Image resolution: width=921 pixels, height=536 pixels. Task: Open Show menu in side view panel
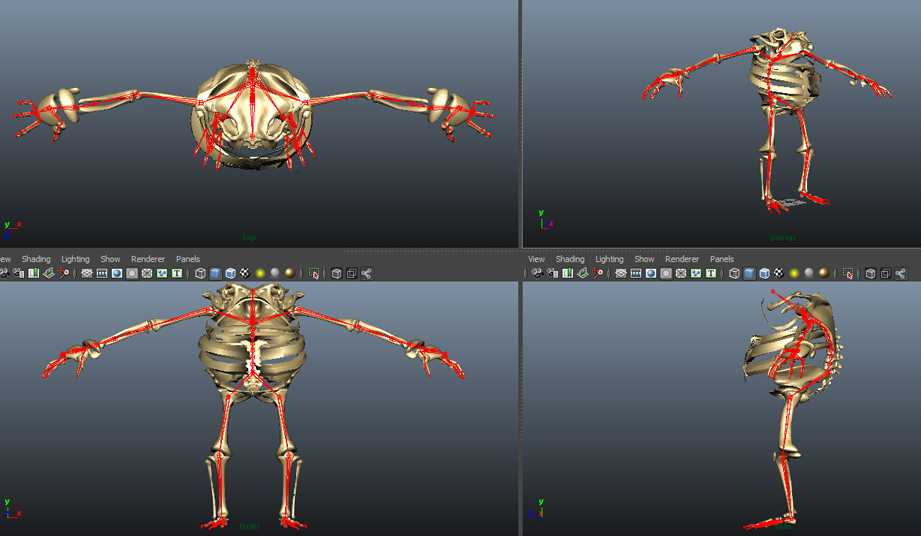click(x=644, y=259)
